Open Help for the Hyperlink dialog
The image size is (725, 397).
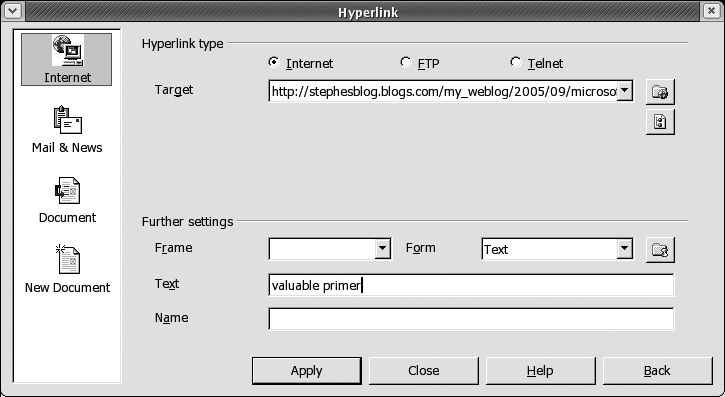[541, 371]
